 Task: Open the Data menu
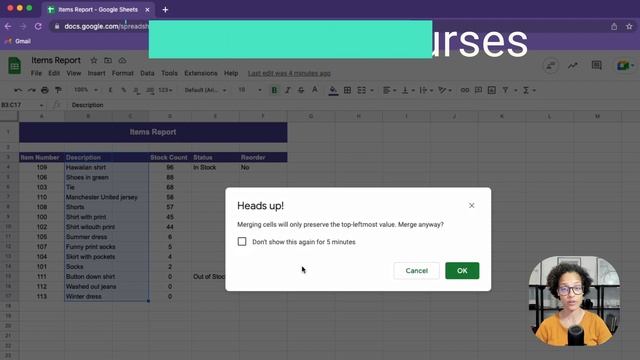147,73
